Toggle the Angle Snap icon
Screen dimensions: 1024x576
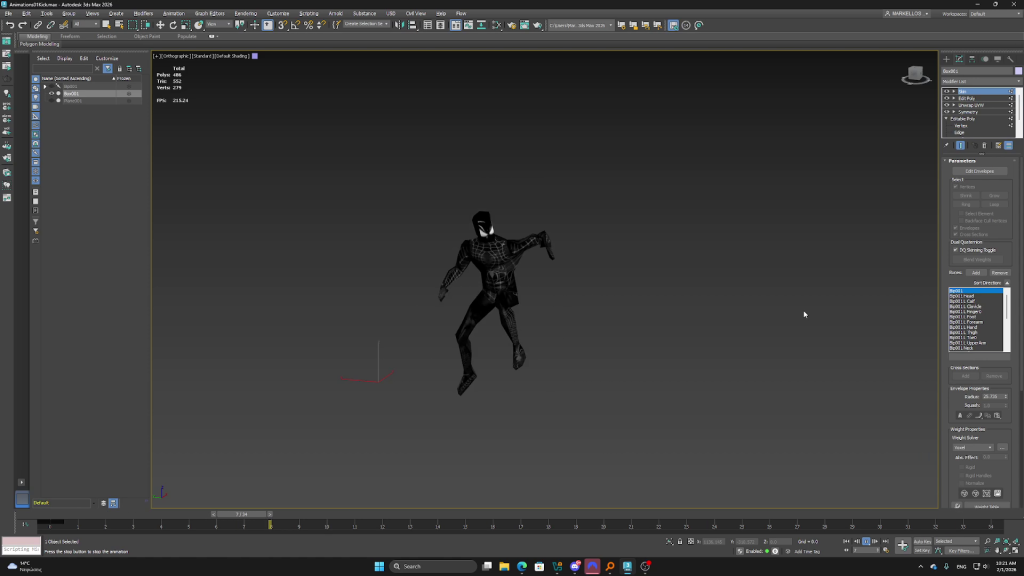295,25
